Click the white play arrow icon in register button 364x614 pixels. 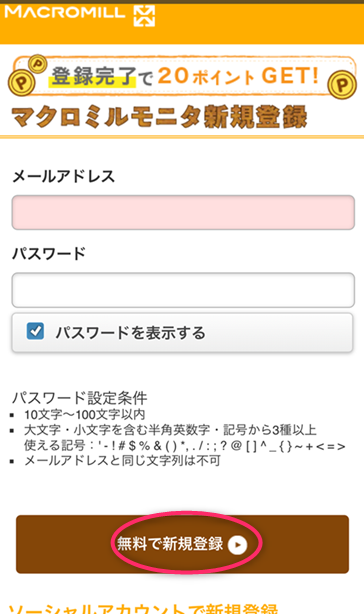click(x=238, y=545)
